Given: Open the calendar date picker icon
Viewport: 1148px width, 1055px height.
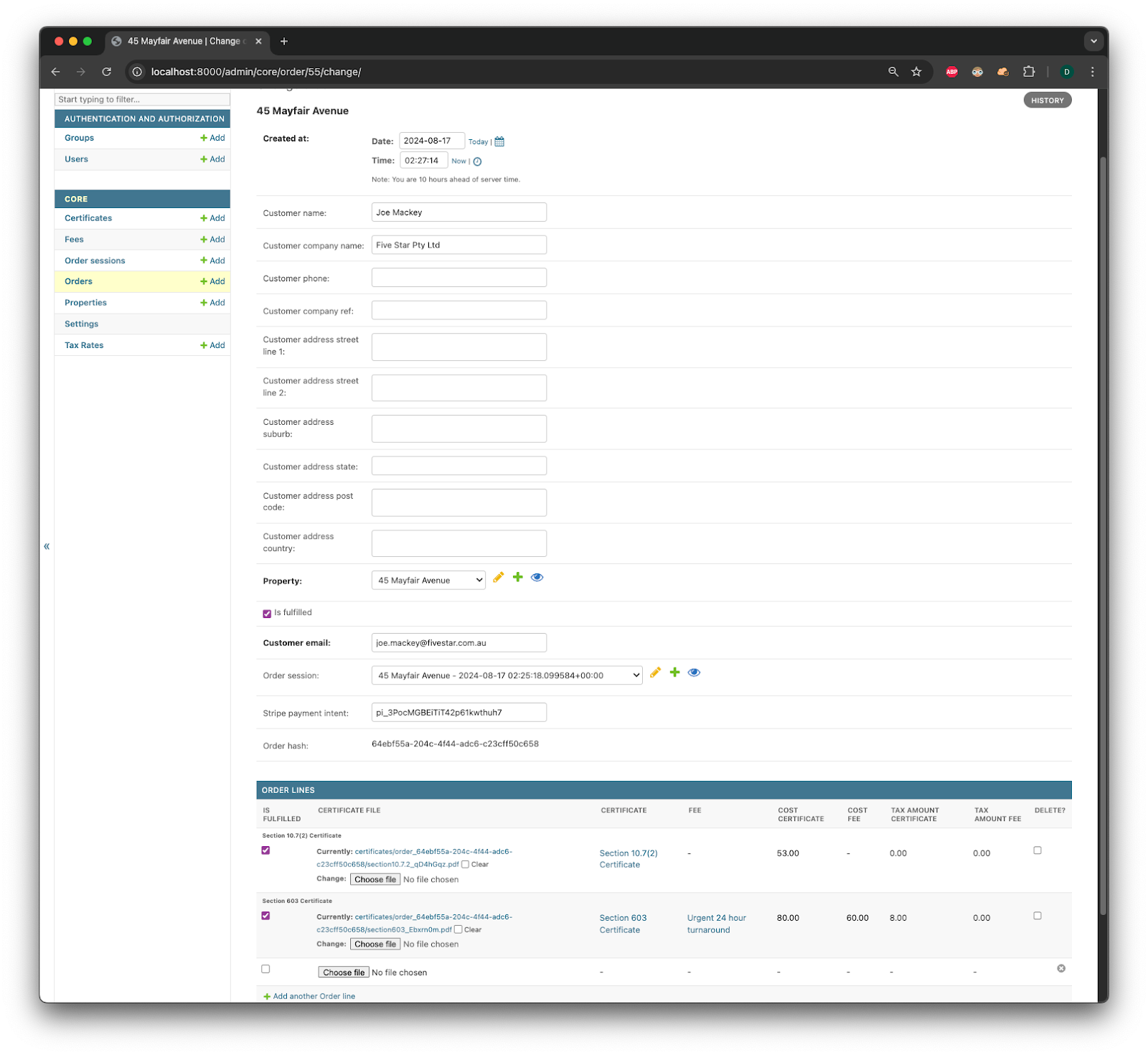Looking at the screenshot, I should 499,141.
